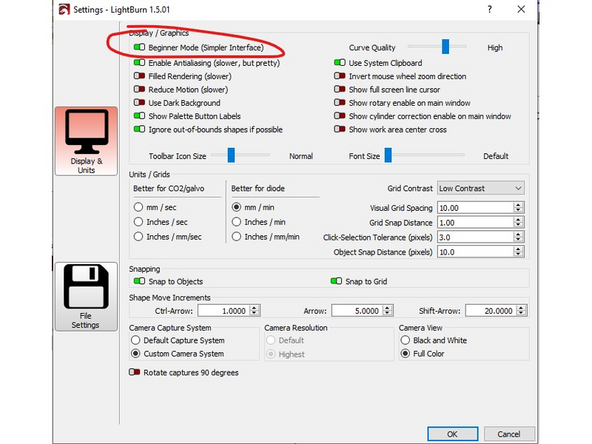
Task: Turn on Filled Rendering (slower)
Action: (139, 76)
